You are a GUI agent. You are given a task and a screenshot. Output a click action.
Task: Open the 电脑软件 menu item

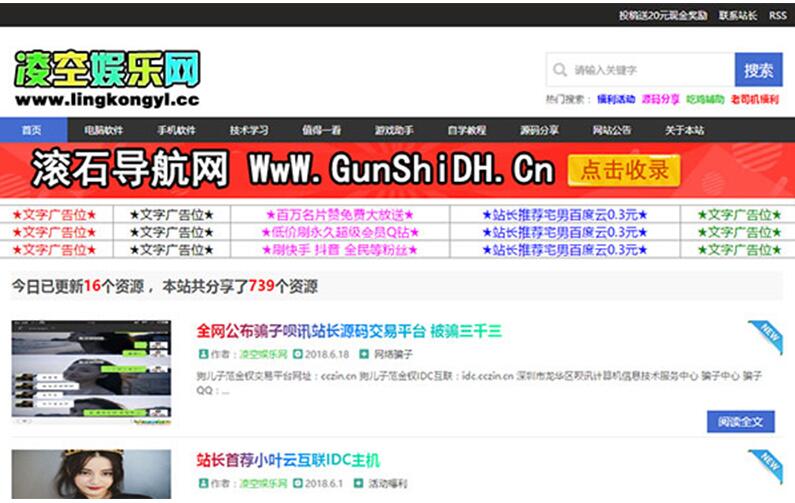click(x=103, y=130)
